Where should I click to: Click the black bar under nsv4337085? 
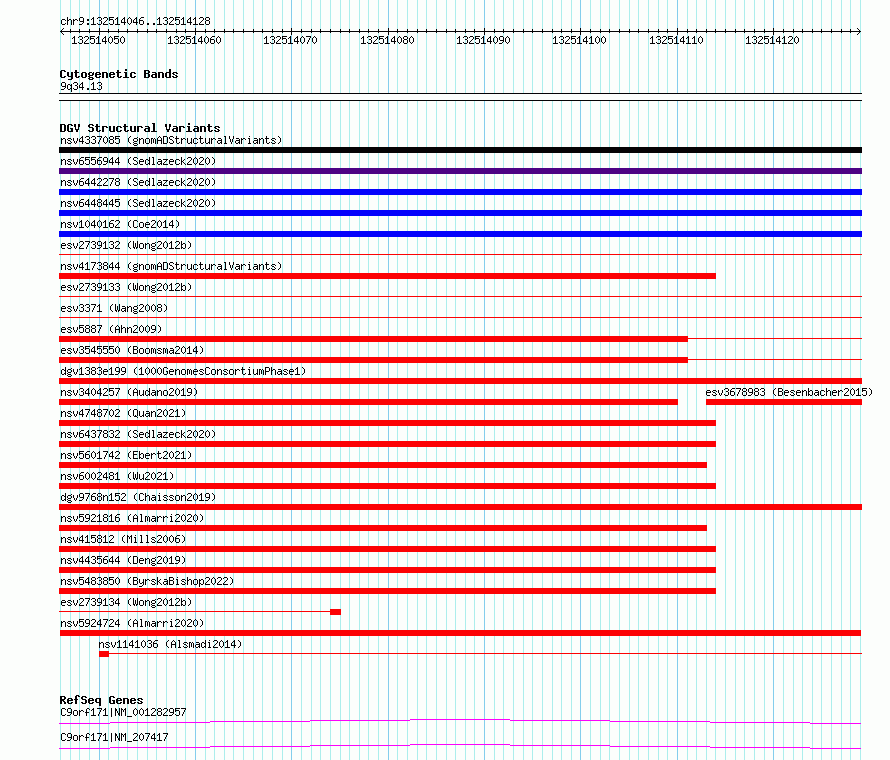tap(460, 150)
